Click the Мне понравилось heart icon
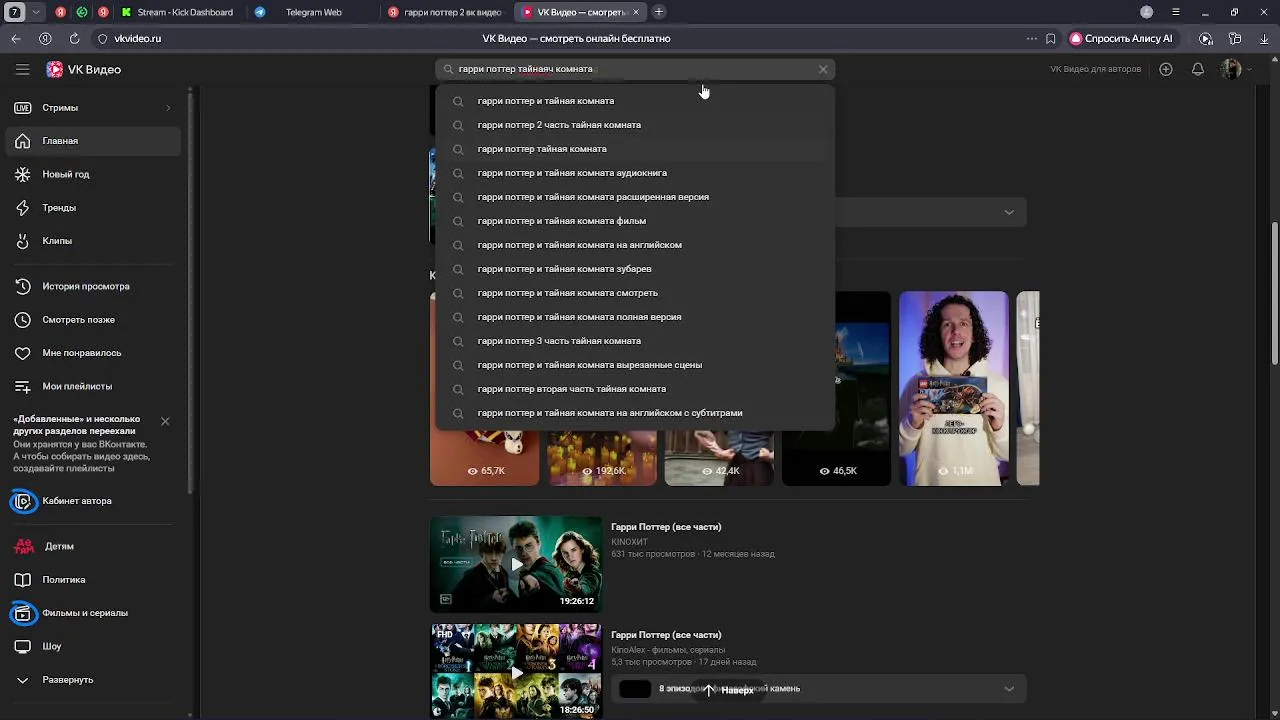 point(22,353)
